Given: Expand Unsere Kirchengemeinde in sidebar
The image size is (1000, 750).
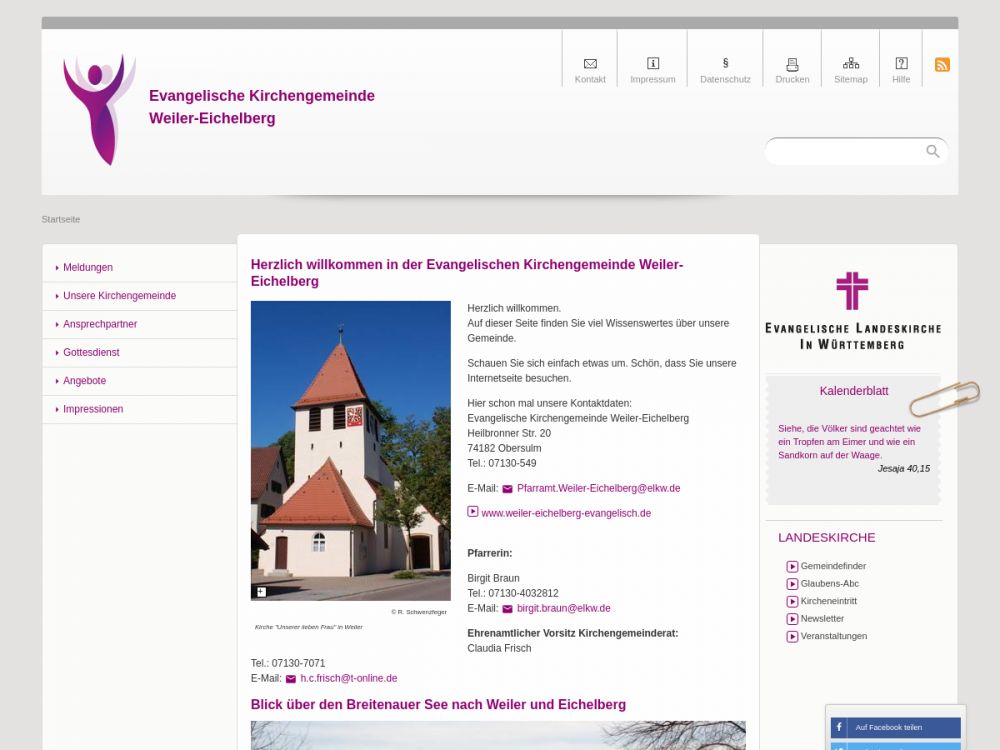Looking at the screenshot, I should (119, 296).
